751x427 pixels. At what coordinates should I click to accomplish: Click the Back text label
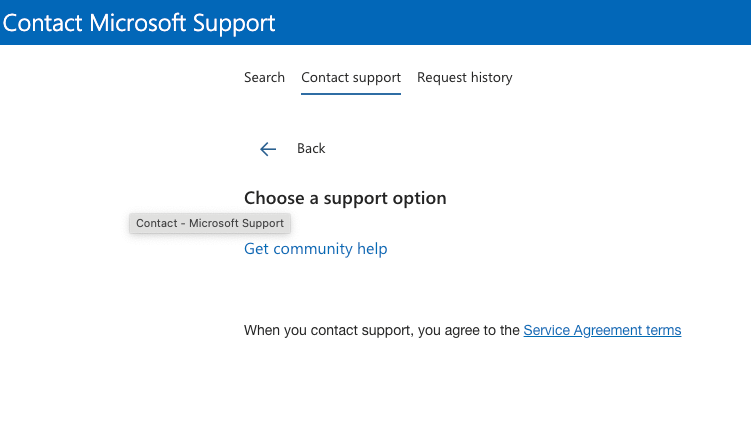pyautogui.click(x=311, y=148)
